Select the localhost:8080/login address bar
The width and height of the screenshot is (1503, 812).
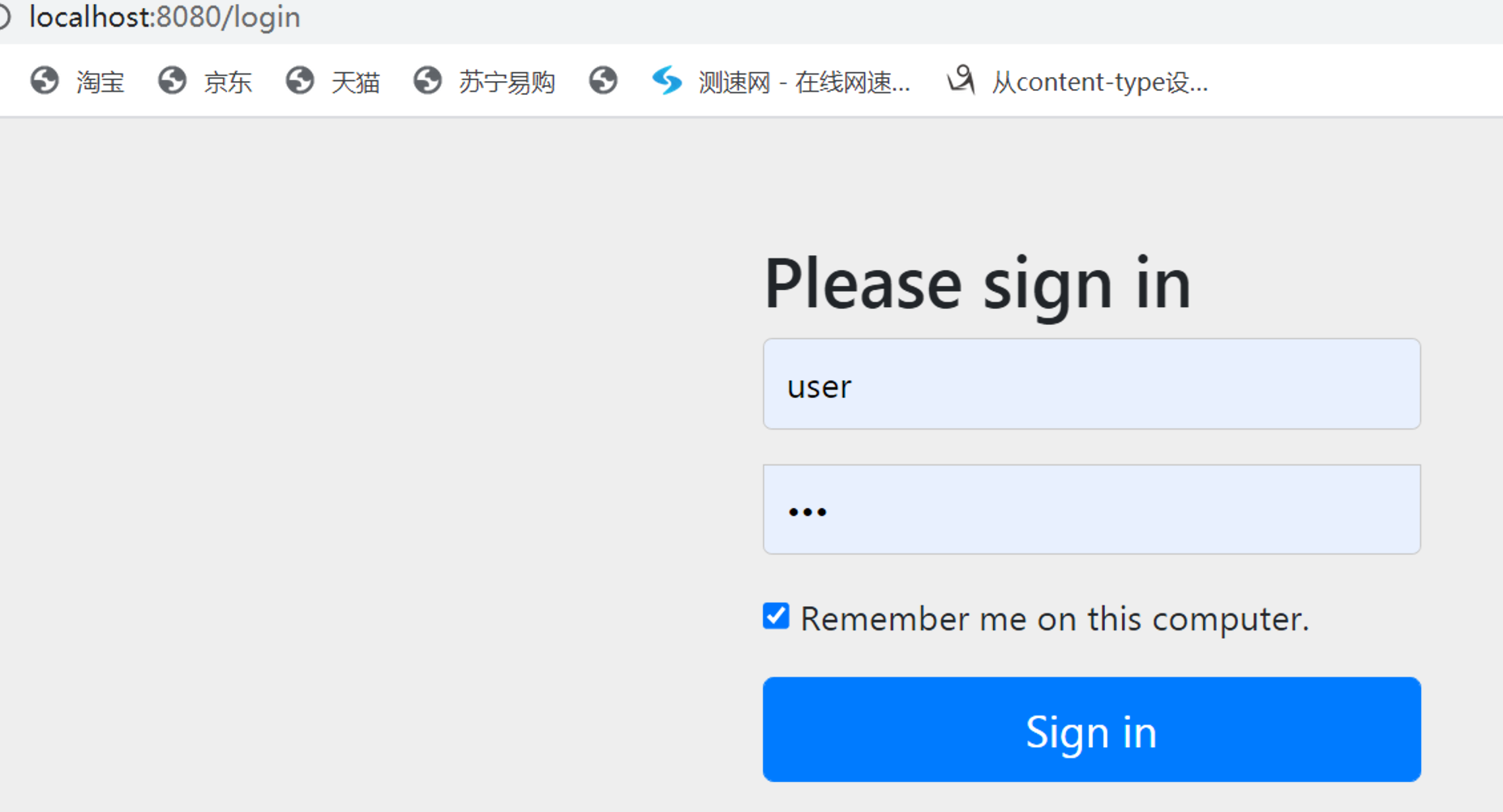point(165,17)
